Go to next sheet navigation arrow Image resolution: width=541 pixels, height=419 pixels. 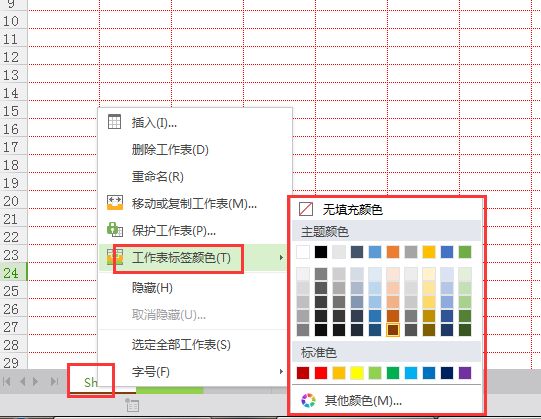(x=36, y=381)
